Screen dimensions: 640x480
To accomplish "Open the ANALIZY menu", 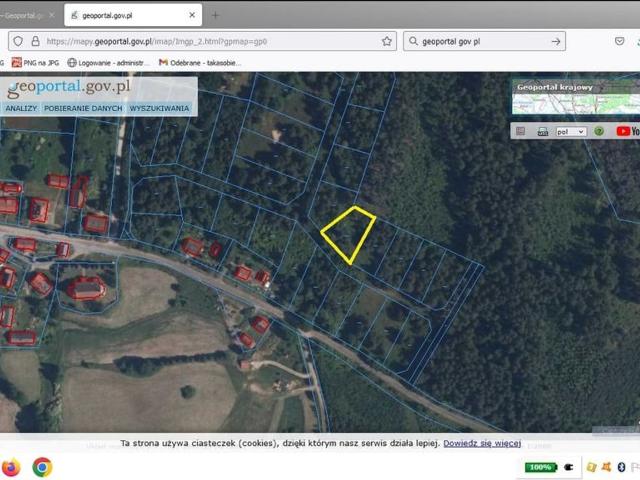I will point(21,107).
